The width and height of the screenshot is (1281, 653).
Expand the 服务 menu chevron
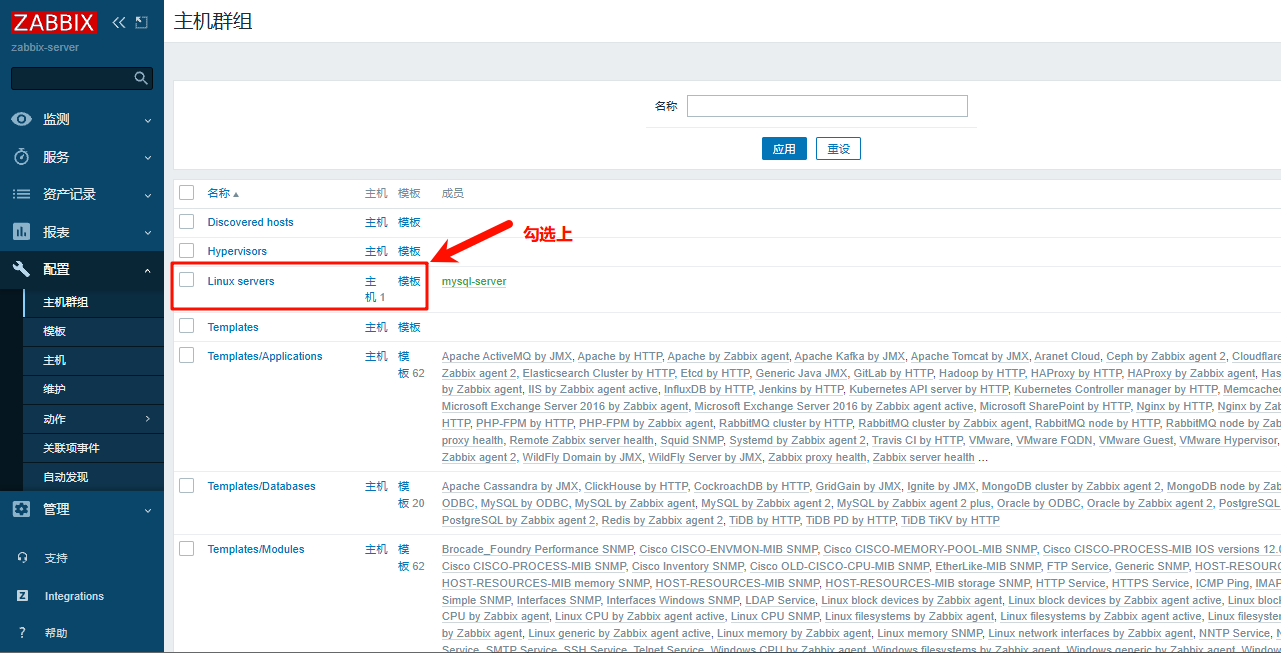click(148, 158)
